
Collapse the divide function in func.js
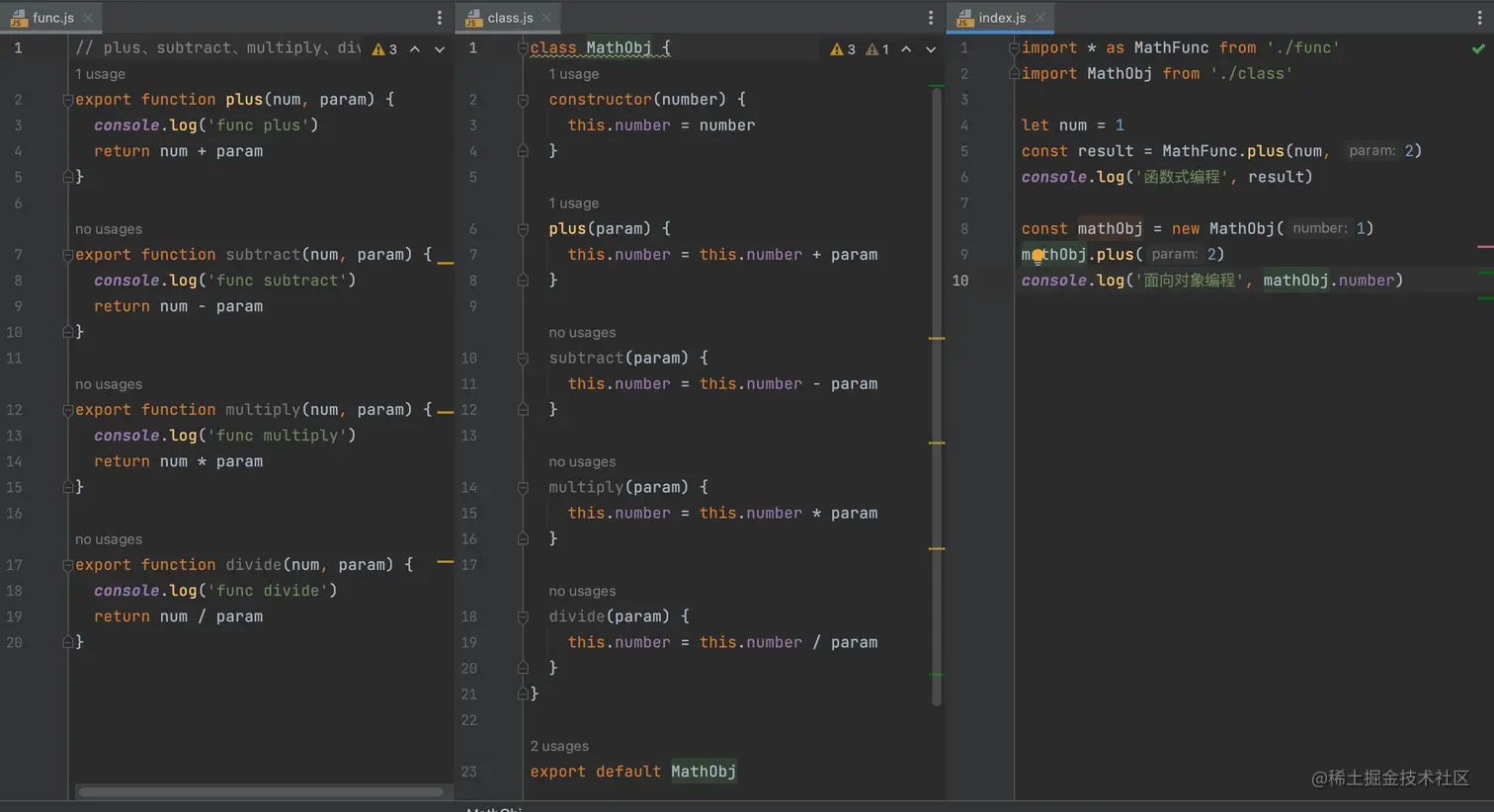tap(68, 565)
